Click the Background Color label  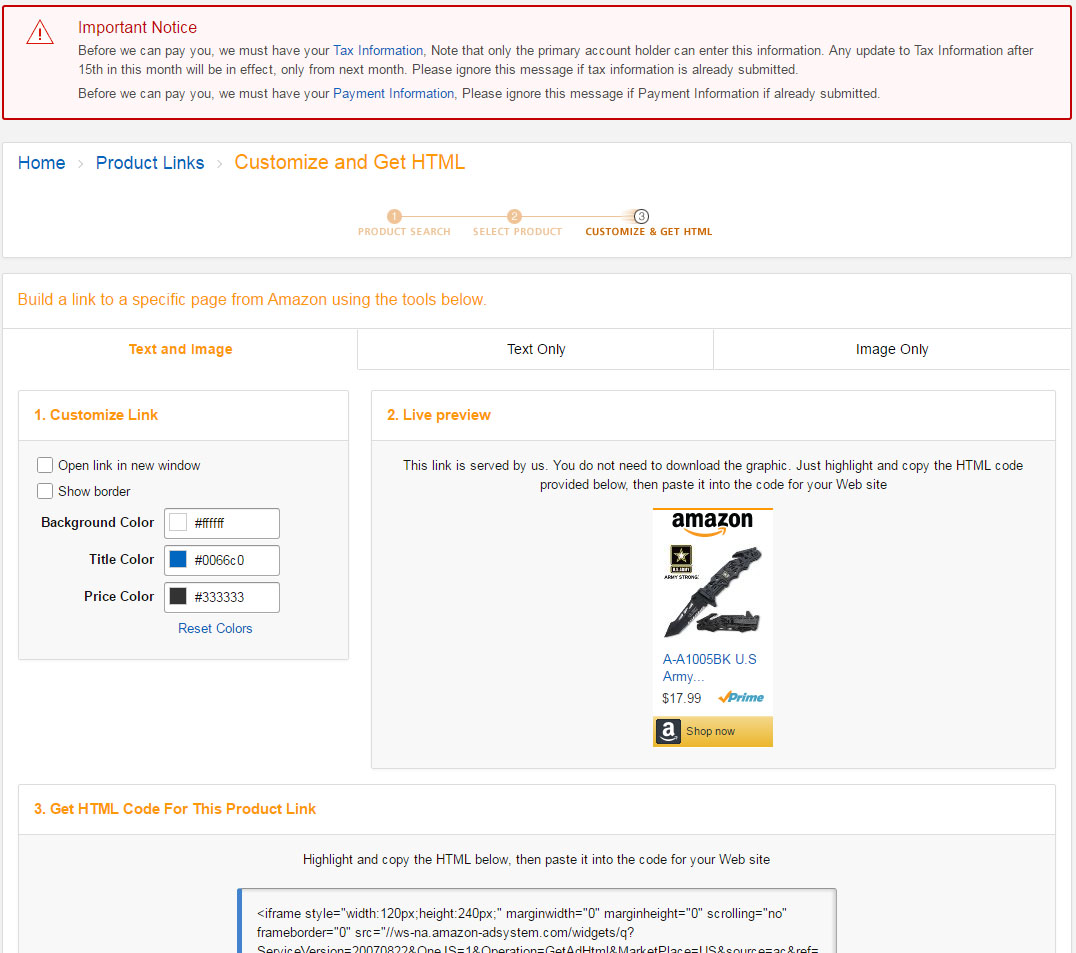point(97,523)
